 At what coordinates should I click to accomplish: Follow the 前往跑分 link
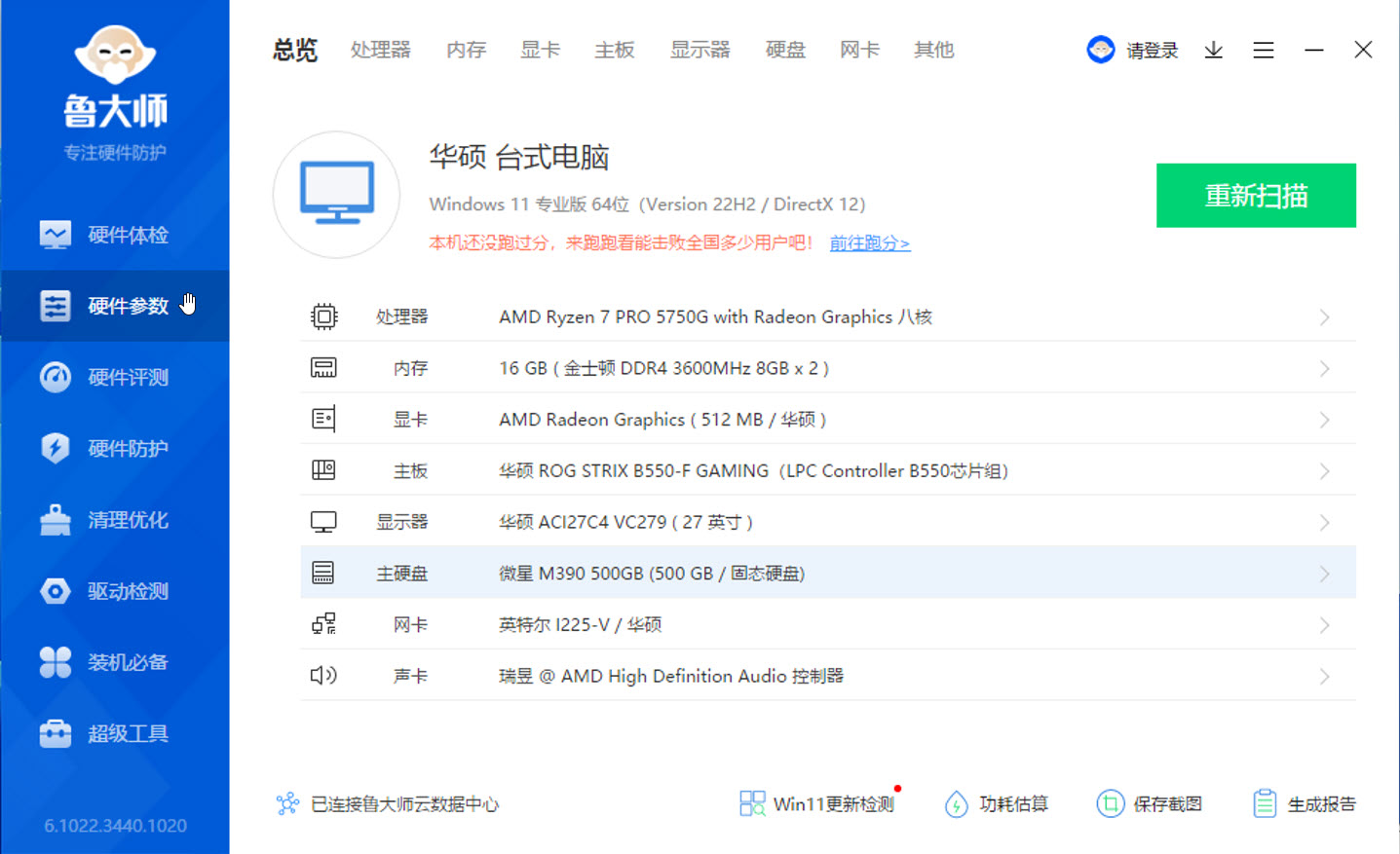coord(870,243)
